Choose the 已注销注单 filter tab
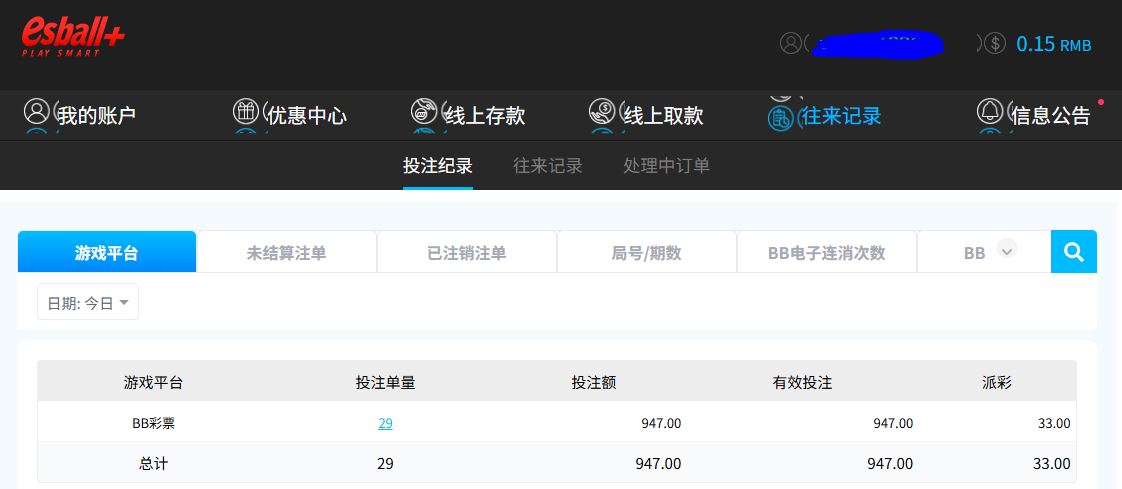This screenshot has height=489, width=1122. (x=466, y=253)
